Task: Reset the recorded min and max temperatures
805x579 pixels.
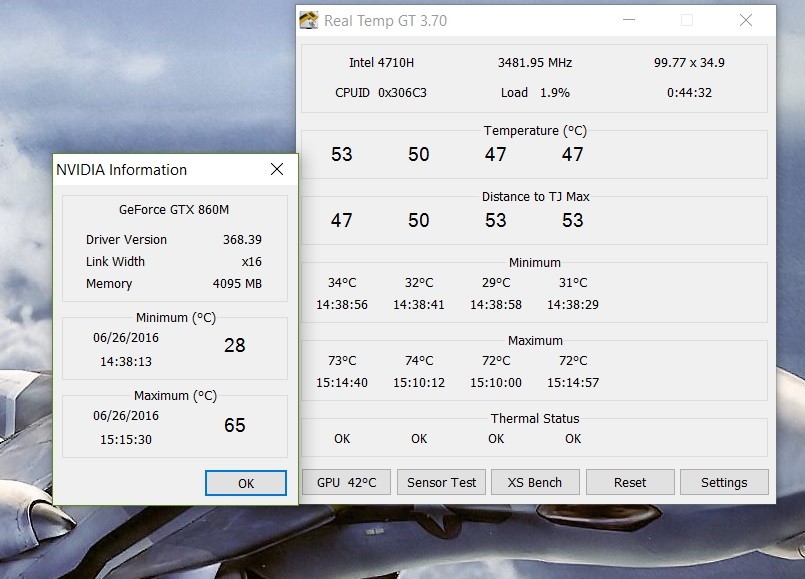Action: click(x=630, y=482)
